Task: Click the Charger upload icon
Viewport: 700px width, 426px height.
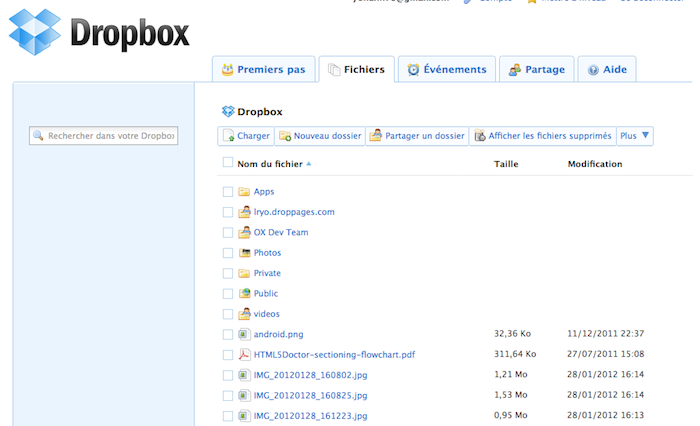Action: coord(228,136)
